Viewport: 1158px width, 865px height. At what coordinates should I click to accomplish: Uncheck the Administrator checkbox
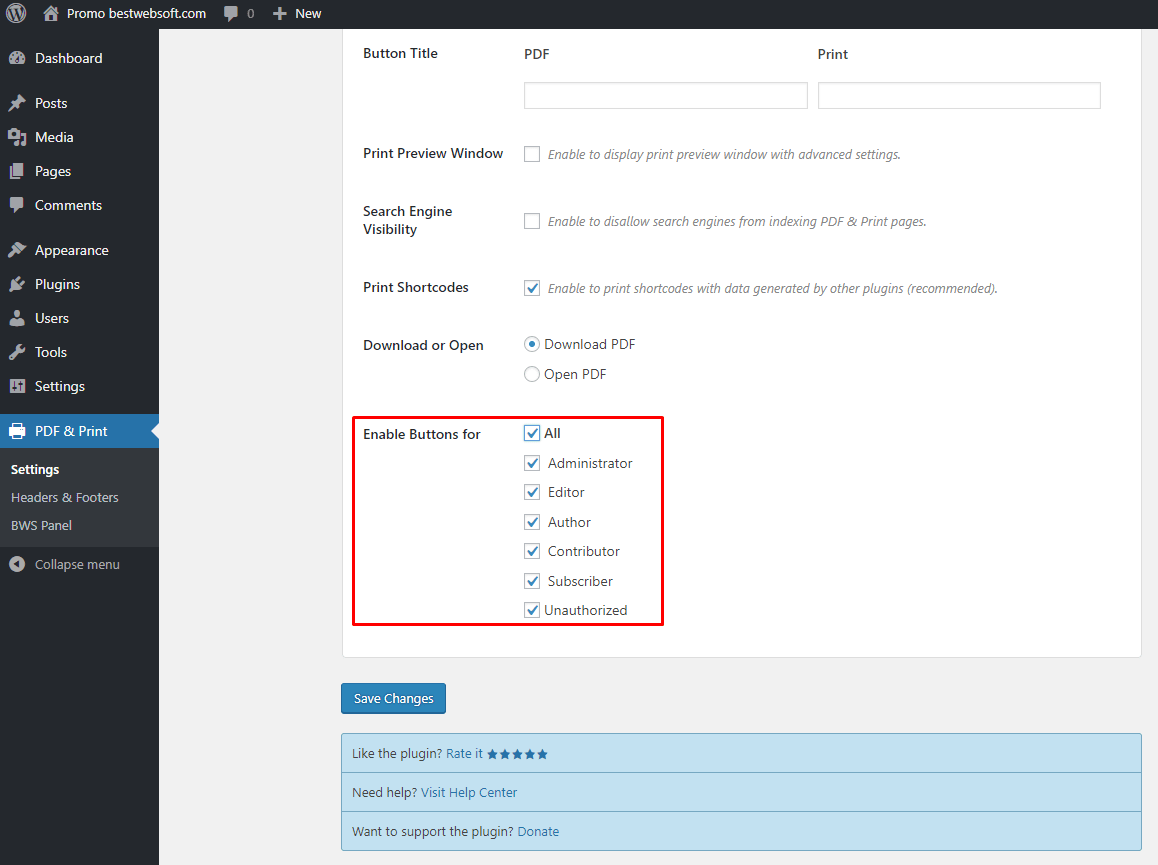pyautogui.click(x=532, y=463)
